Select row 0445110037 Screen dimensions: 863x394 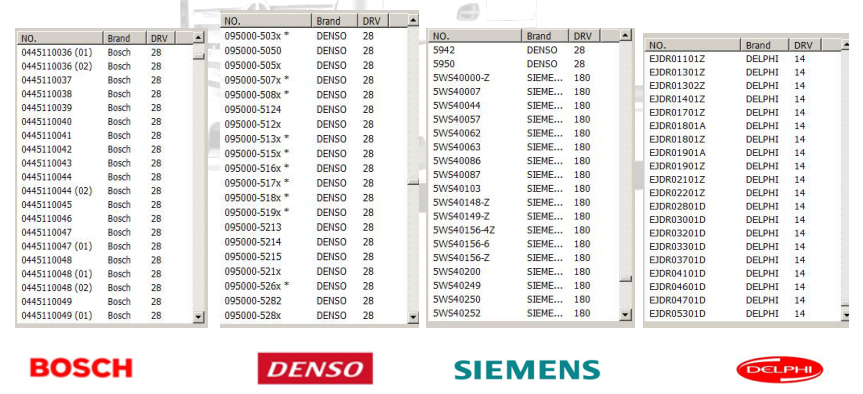tap(105, 80)
